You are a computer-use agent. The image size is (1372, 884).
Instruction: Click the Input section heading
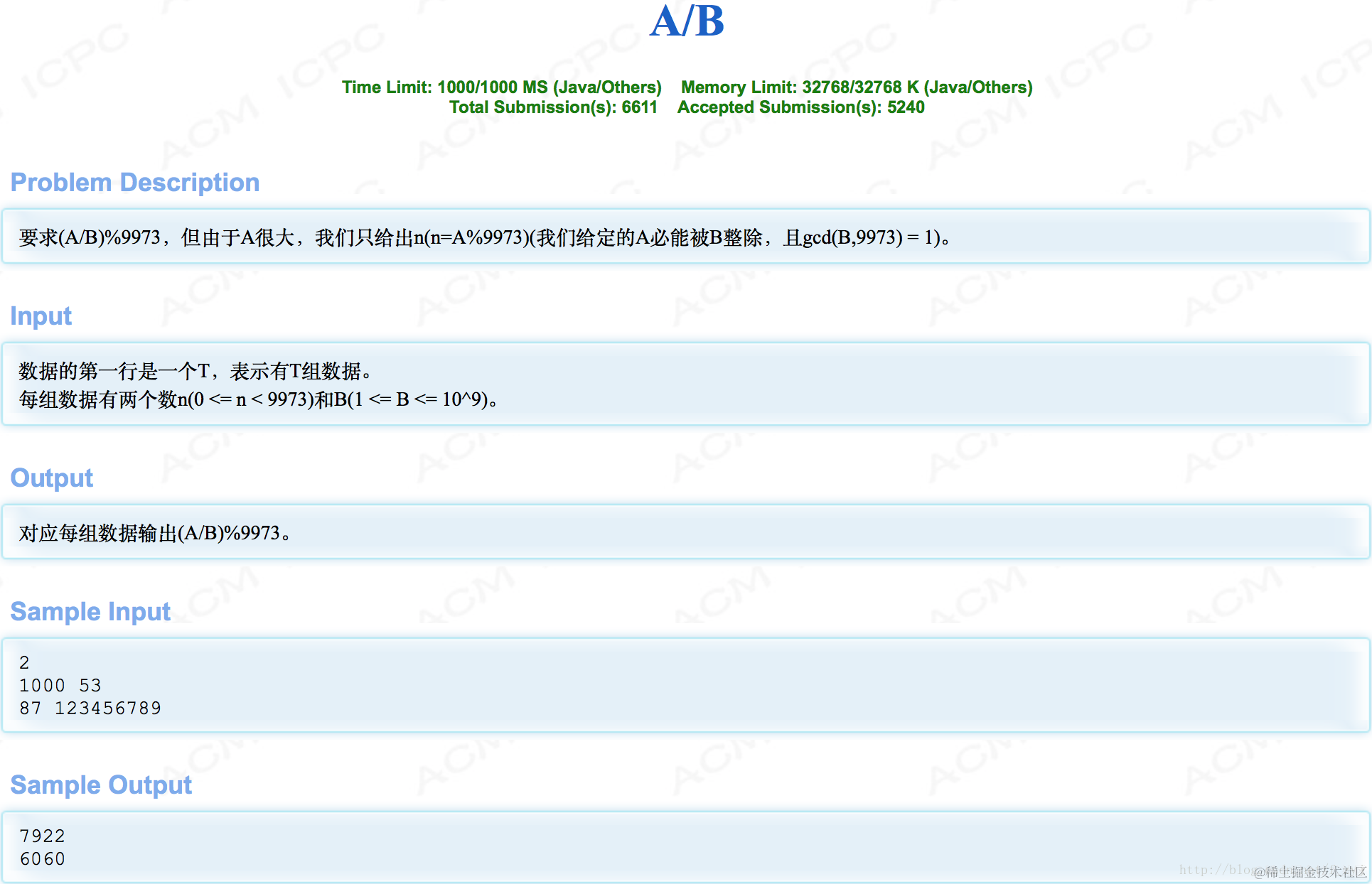point(41,316)
